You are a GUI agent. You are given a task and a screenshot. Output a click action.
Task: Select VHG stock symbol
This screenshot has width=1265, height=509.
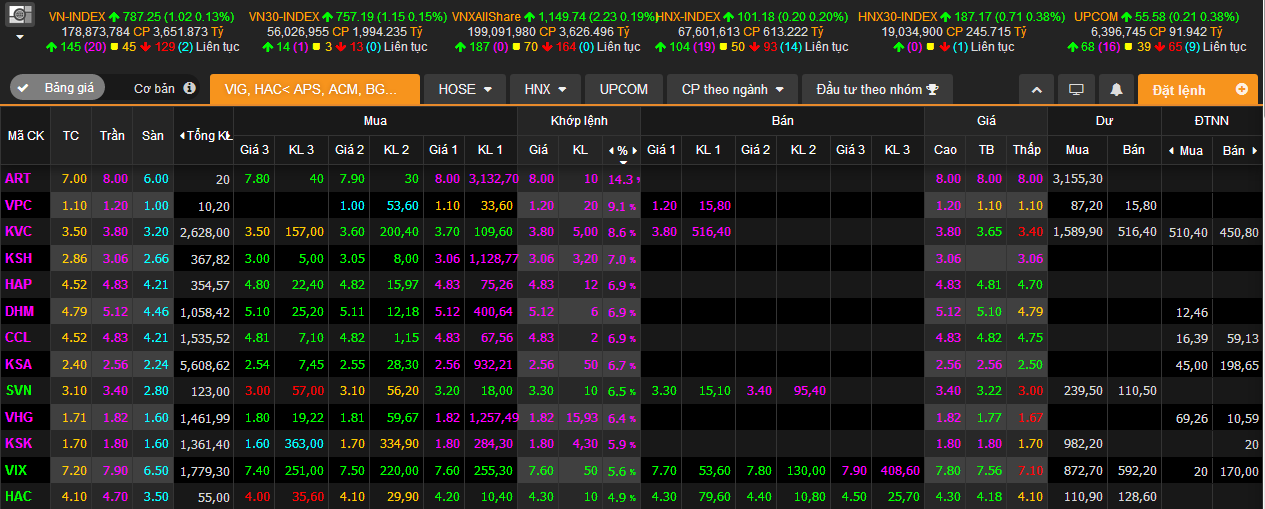pos(19,417)
